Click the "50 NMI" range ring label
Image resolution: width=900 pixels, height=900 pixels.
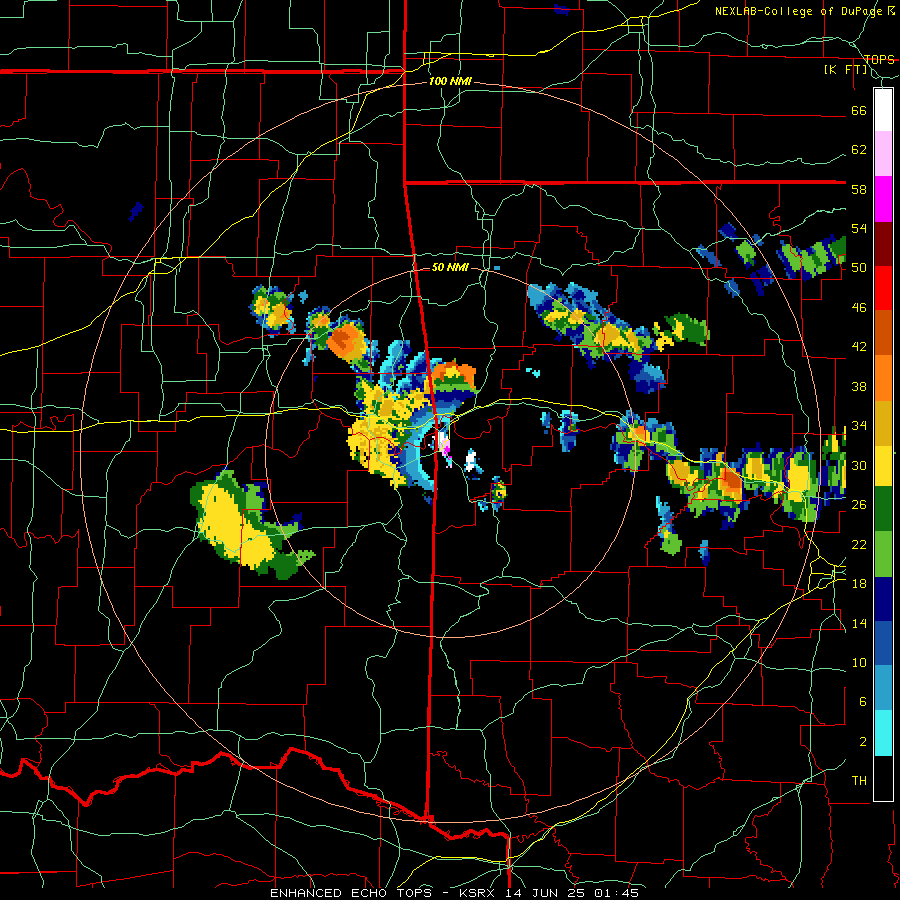(x=449, y=267)
